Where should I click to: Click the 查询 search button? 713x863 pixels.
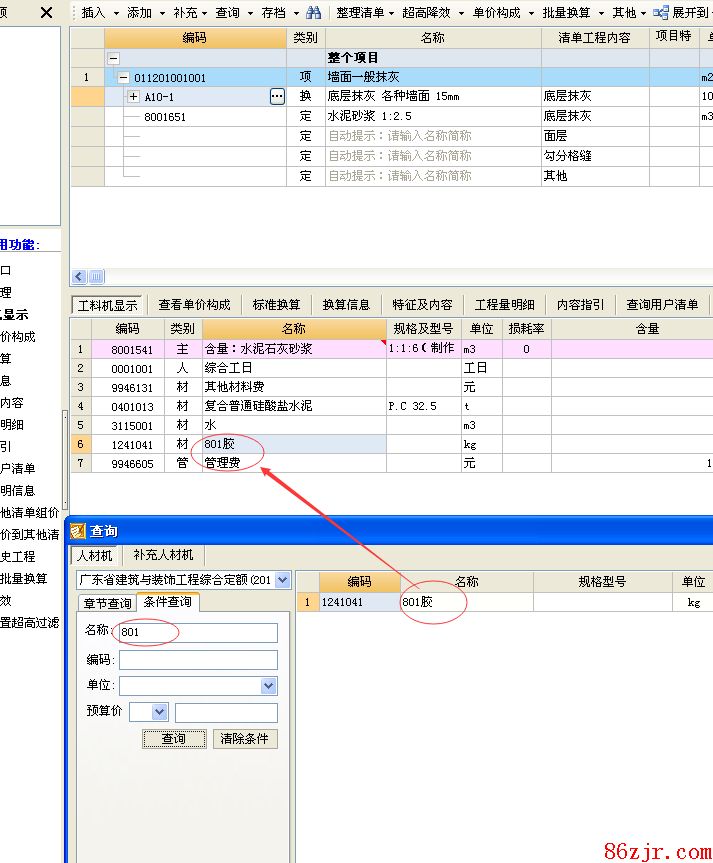[173, 739]
